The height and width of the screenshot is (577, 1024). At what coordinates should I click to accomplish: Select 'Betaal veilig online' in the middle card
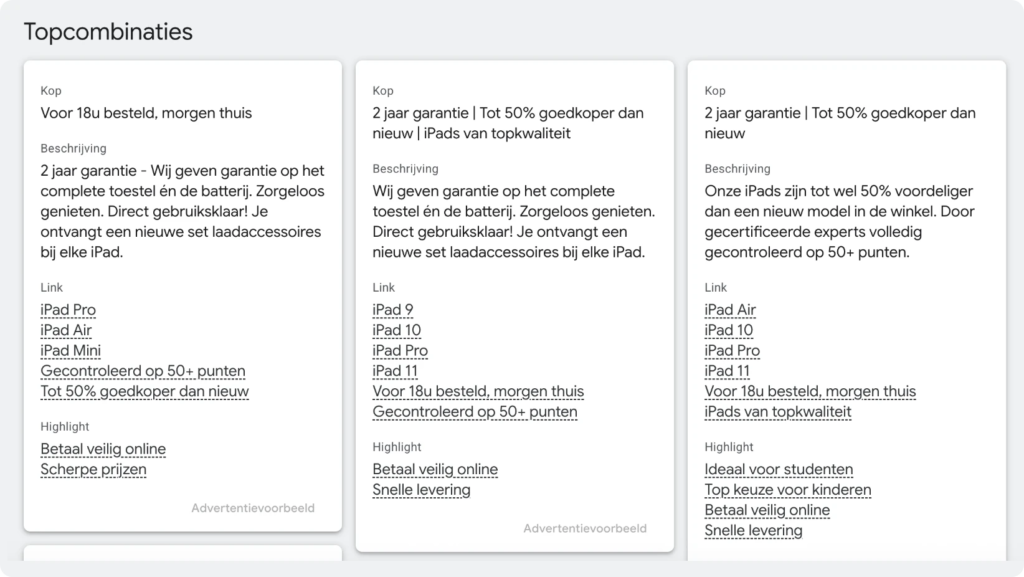(435, 469)
